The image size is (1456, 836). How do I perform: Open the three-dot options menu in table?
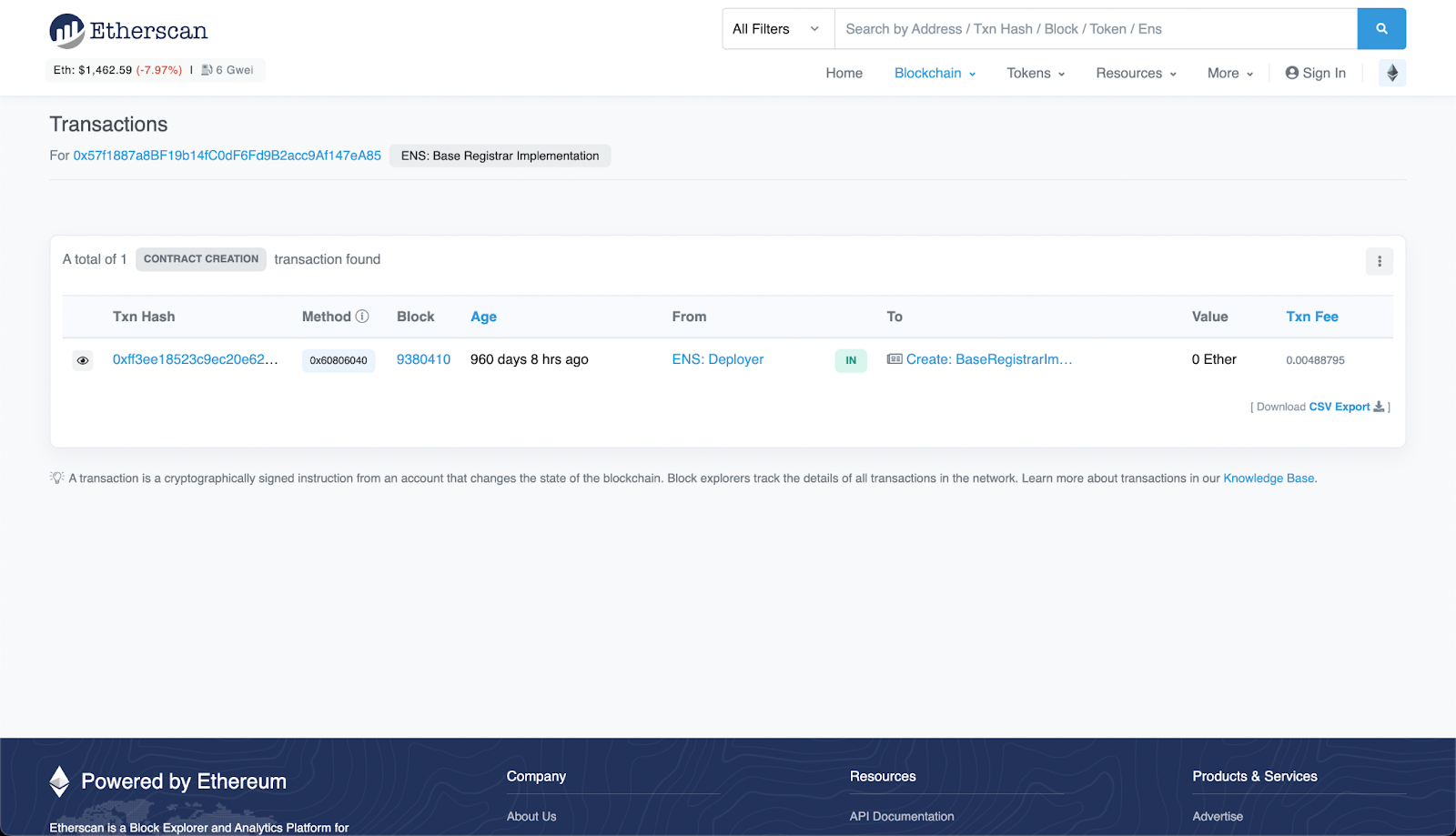tap(1380, 261)
